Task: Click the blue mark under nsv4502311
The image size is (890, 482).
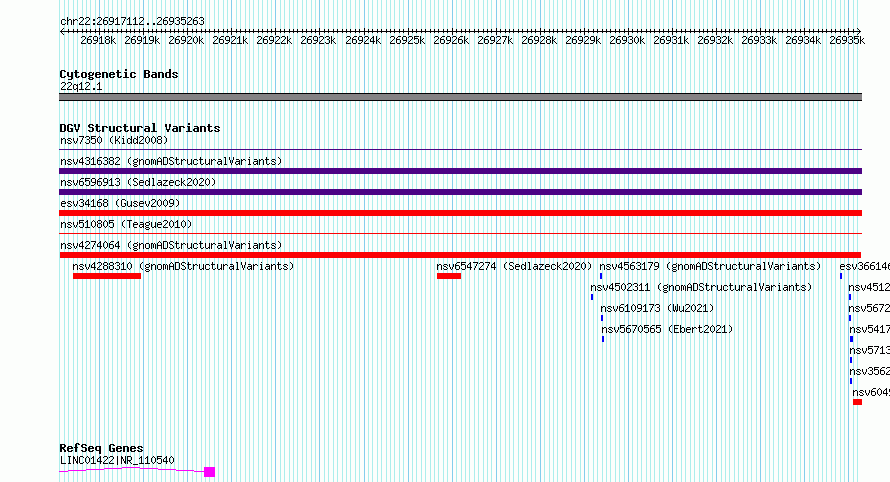Action: pos(592,297)
